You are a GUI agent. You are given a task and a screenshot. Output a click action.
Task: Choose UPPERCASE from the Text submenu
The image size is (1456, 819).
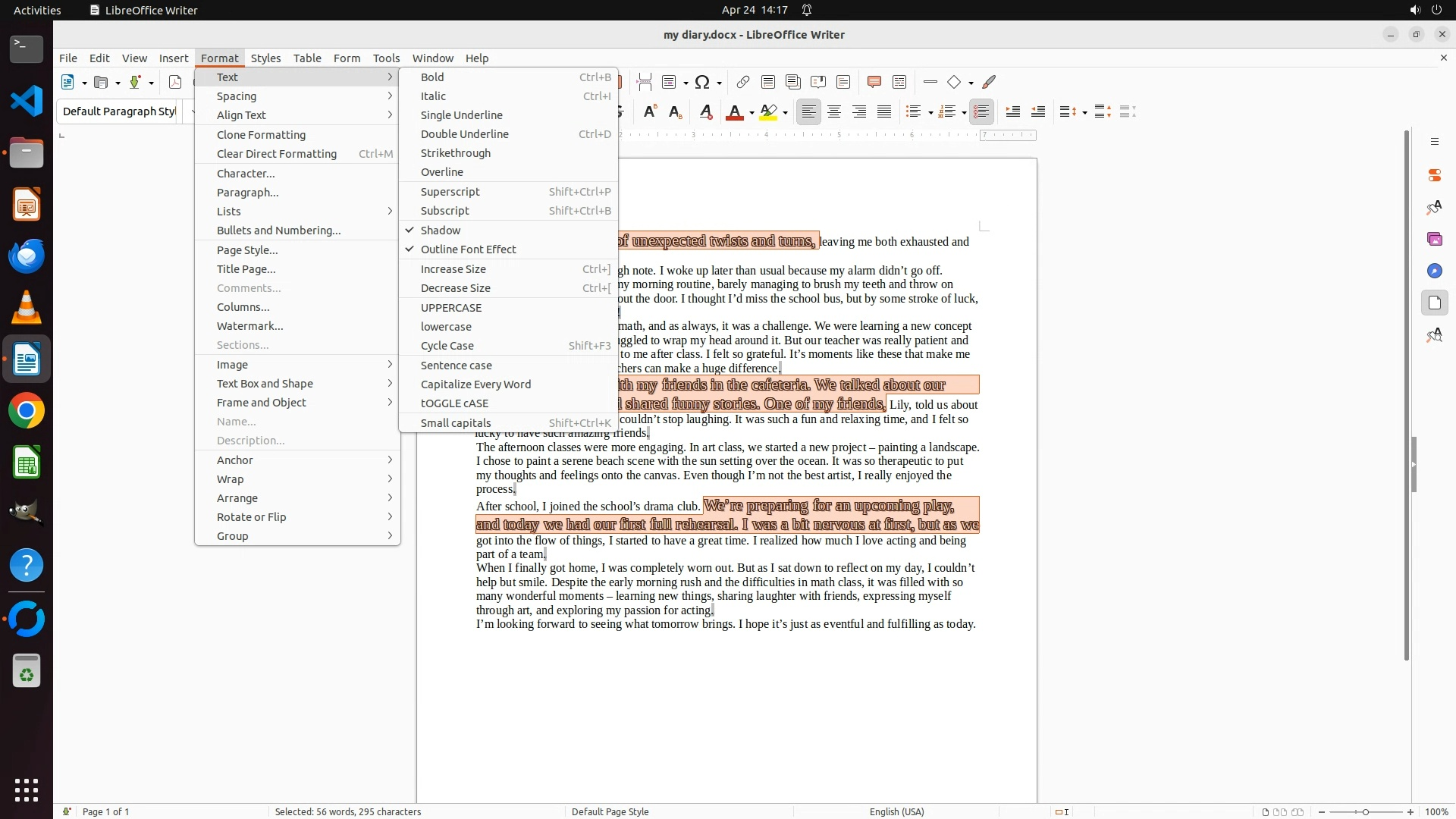pos(451,307)
